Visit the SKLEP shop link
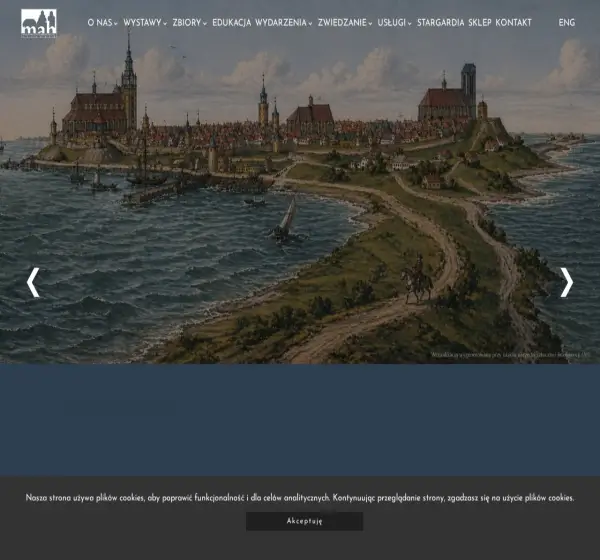600x560 pixels. pyautogui.click(x=480, y=23)
